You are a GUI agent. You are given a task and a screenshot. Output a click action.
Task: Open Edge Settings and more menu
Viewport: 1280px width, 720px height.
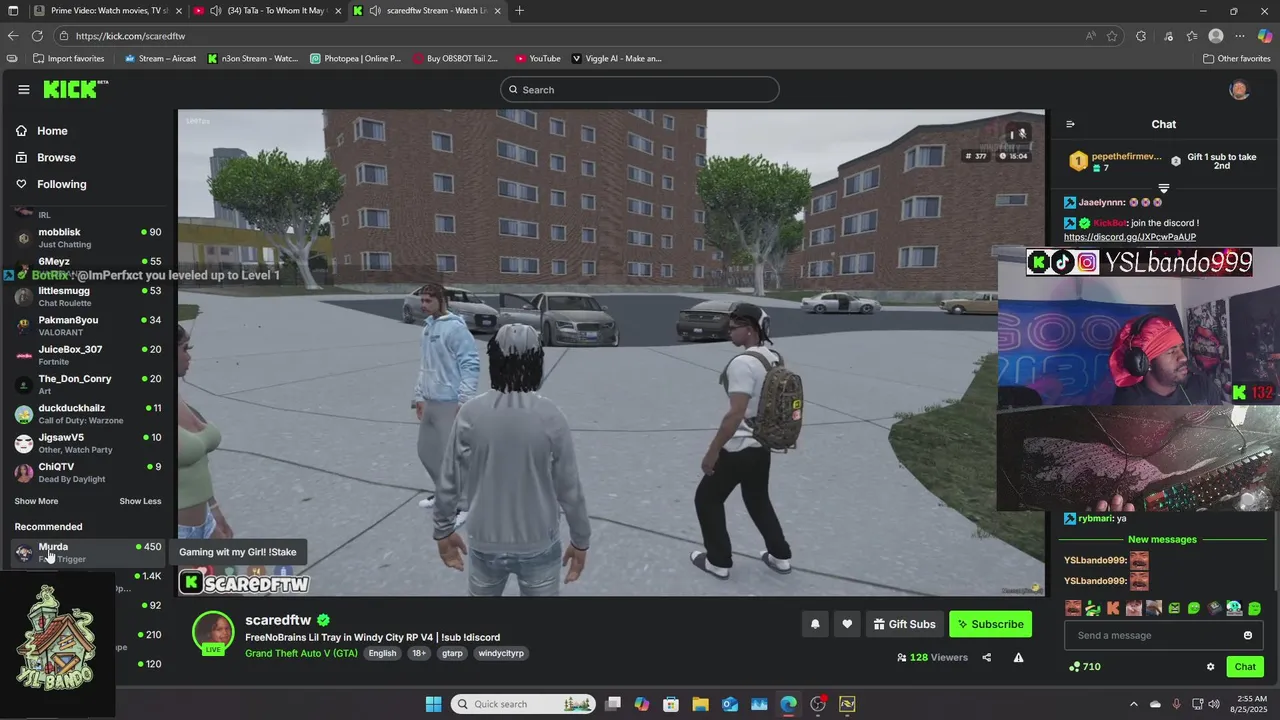click(1240, 36)
